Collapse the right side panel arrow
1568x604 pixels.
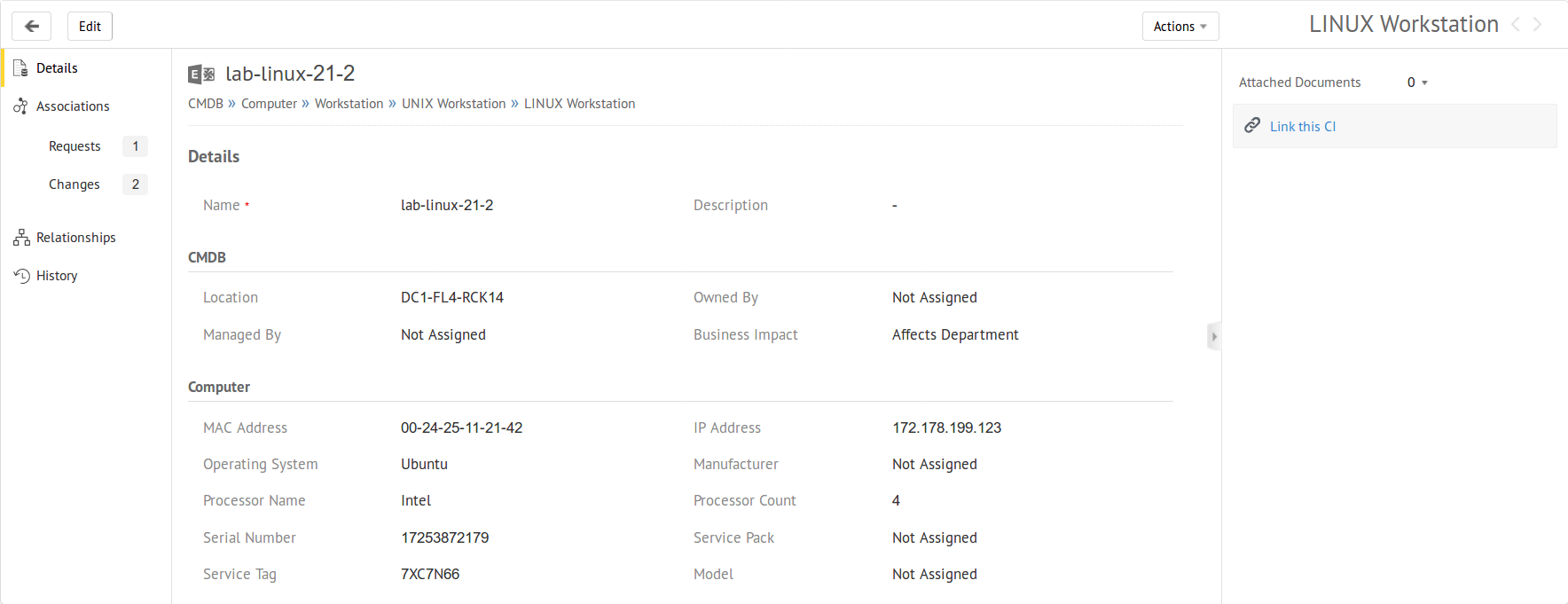(x=1214, y=336)
